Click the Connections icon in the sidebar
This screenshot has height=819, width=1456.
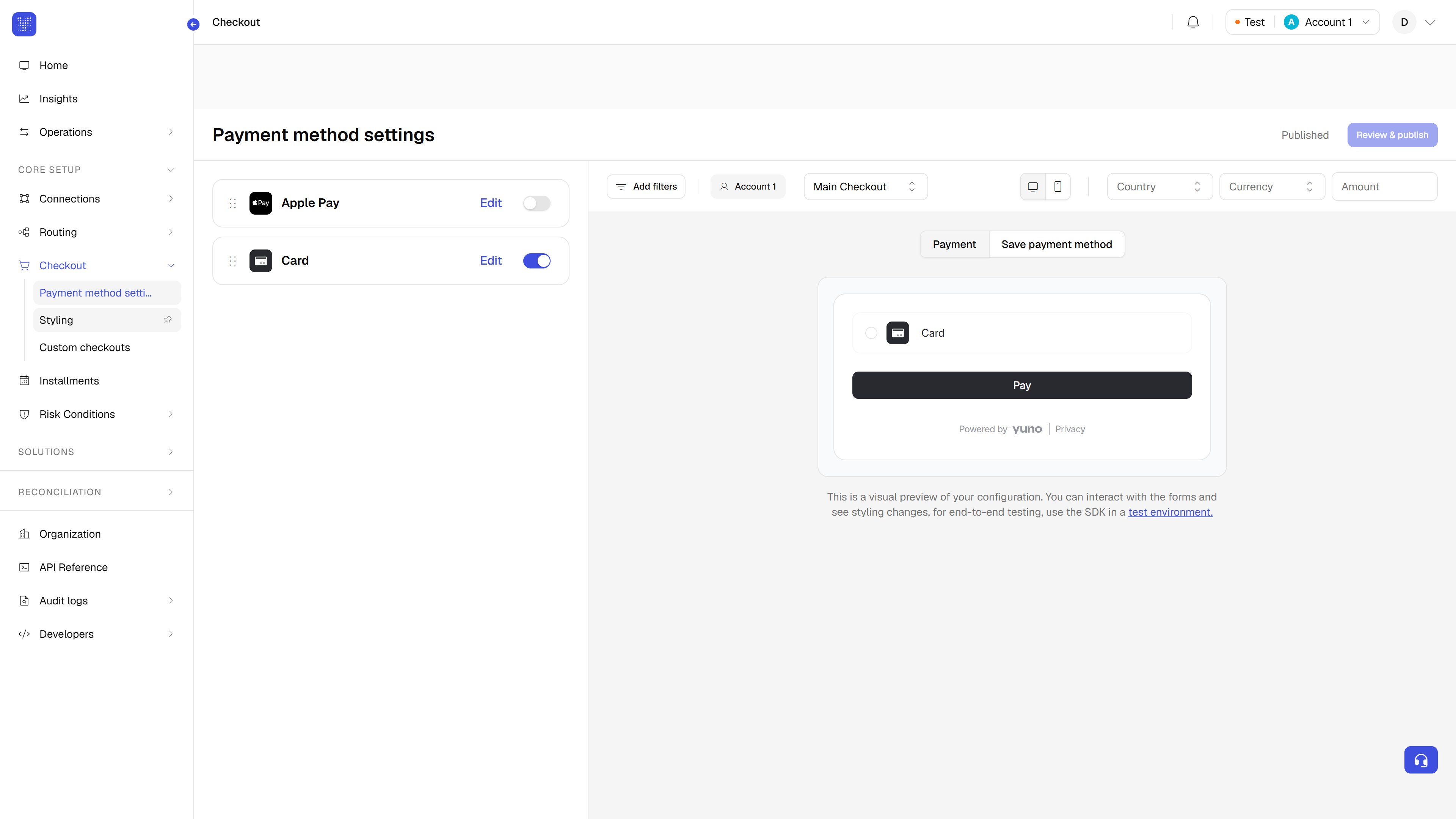tap(24, 199)
